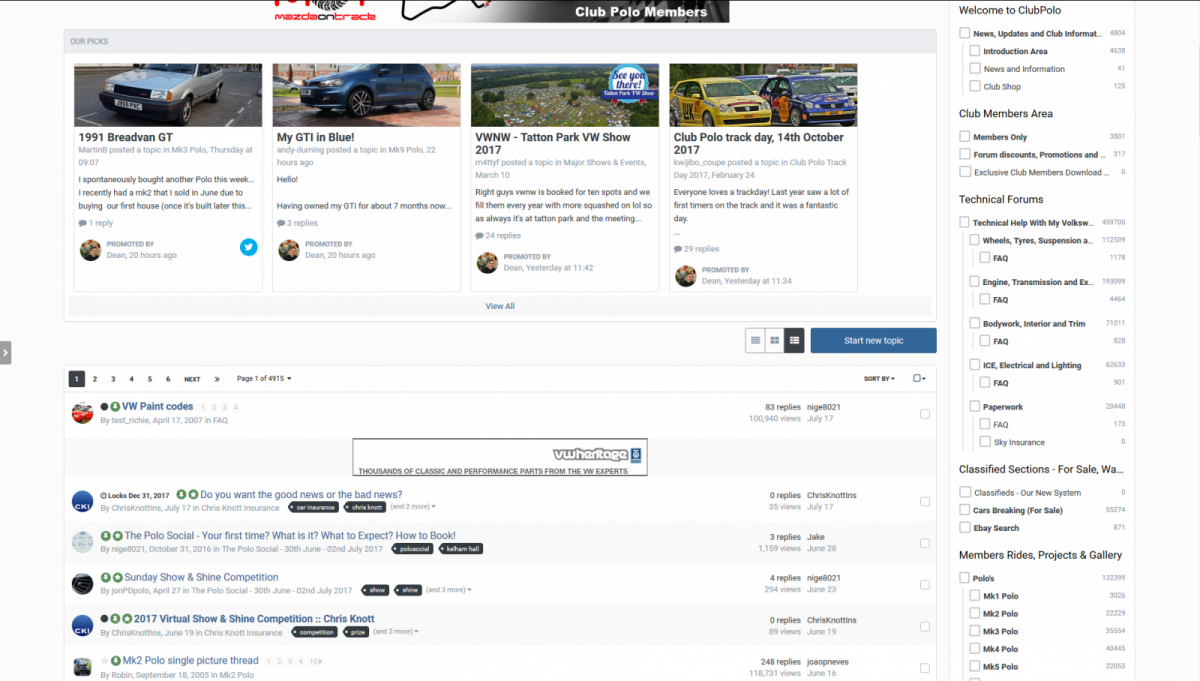Go to page 4 of topics
This screenshot has width=1200, height=681.
[x=131, y=379]
